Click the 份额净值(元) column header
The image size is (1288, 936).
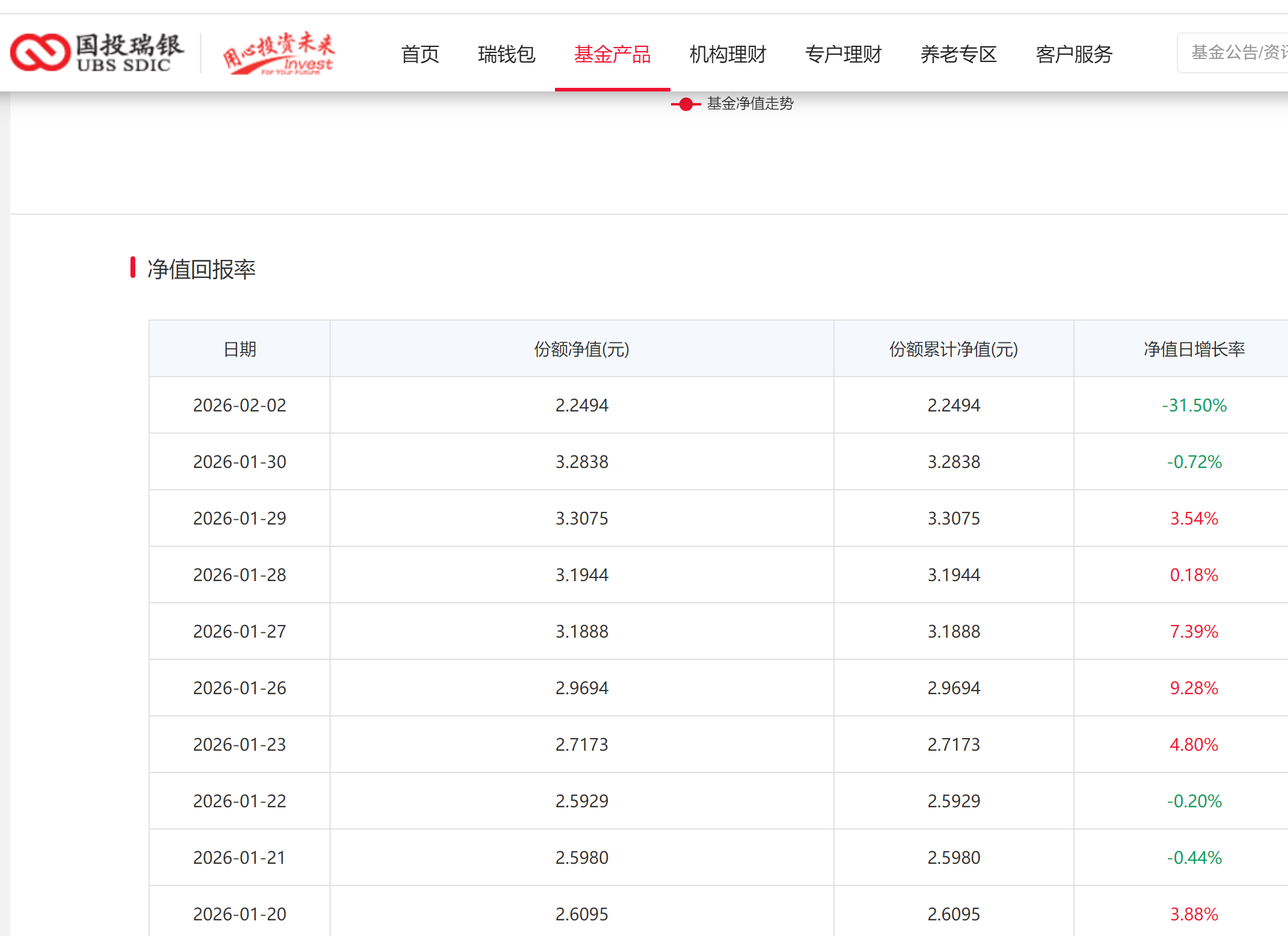pyautogui.click(x=582, y=349)
